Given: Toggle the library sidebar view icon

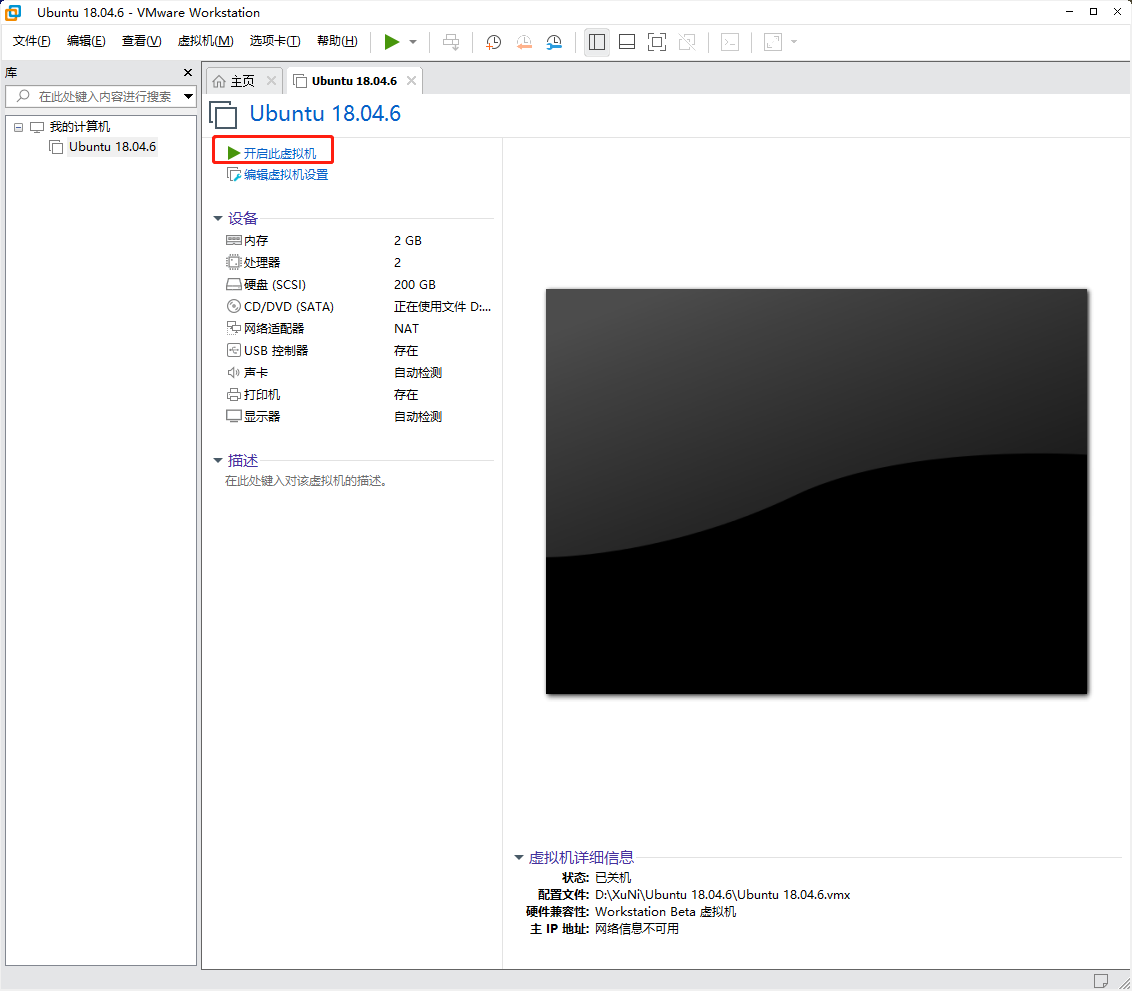Looking at the screenshot, I should point(597,42).
